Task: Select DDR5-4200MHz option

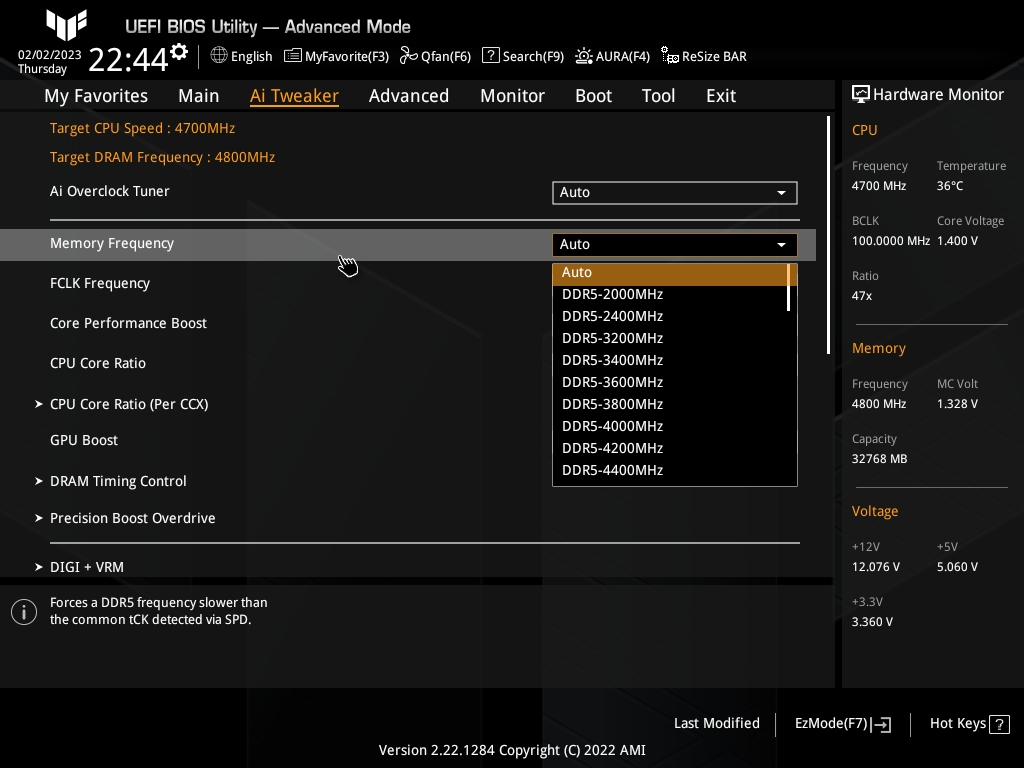Action: click(671, 449)
